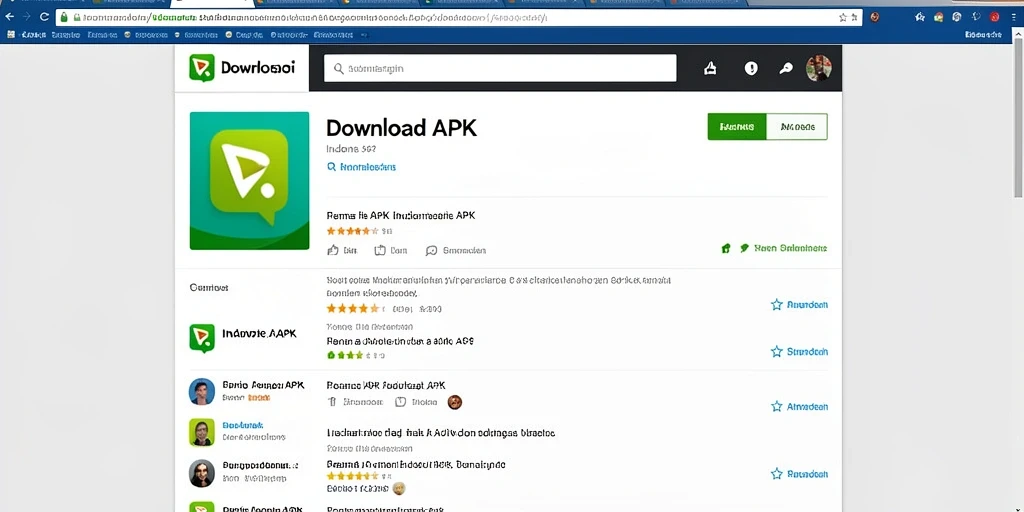
Task: Click the green leaf icon left of green link
Action: (744, 248)
